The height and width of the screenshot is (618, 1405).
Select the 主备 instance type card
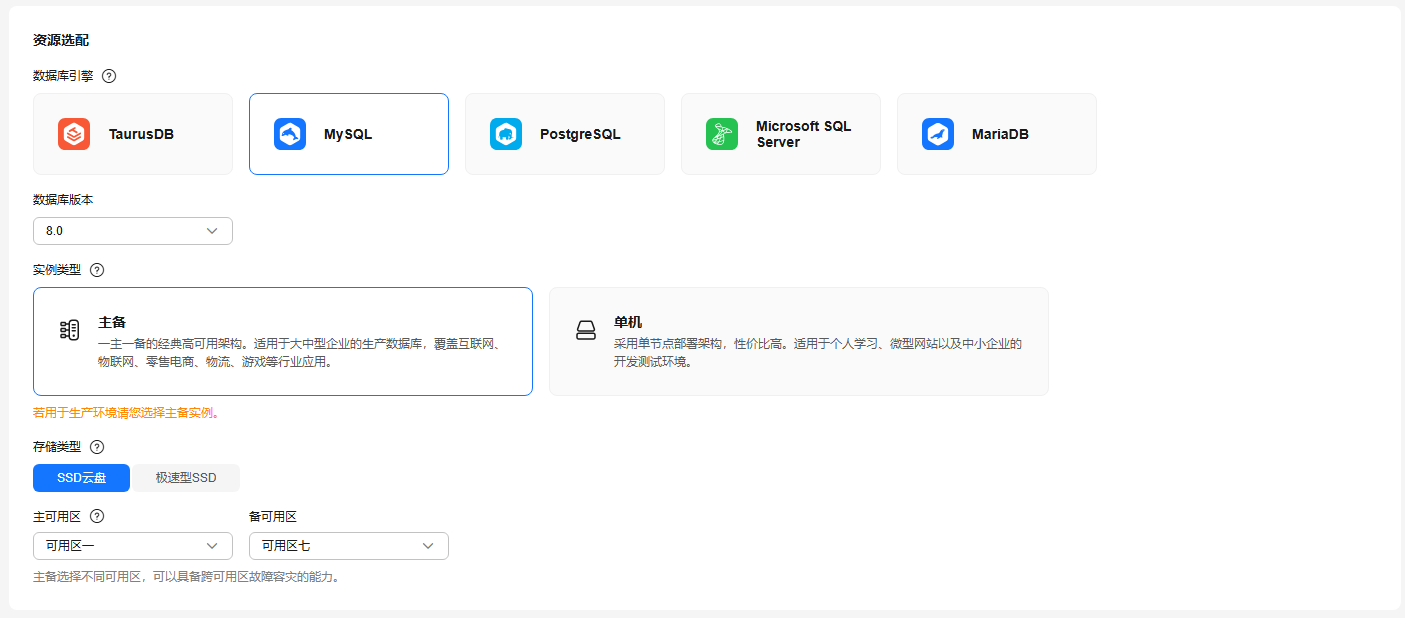283,341
